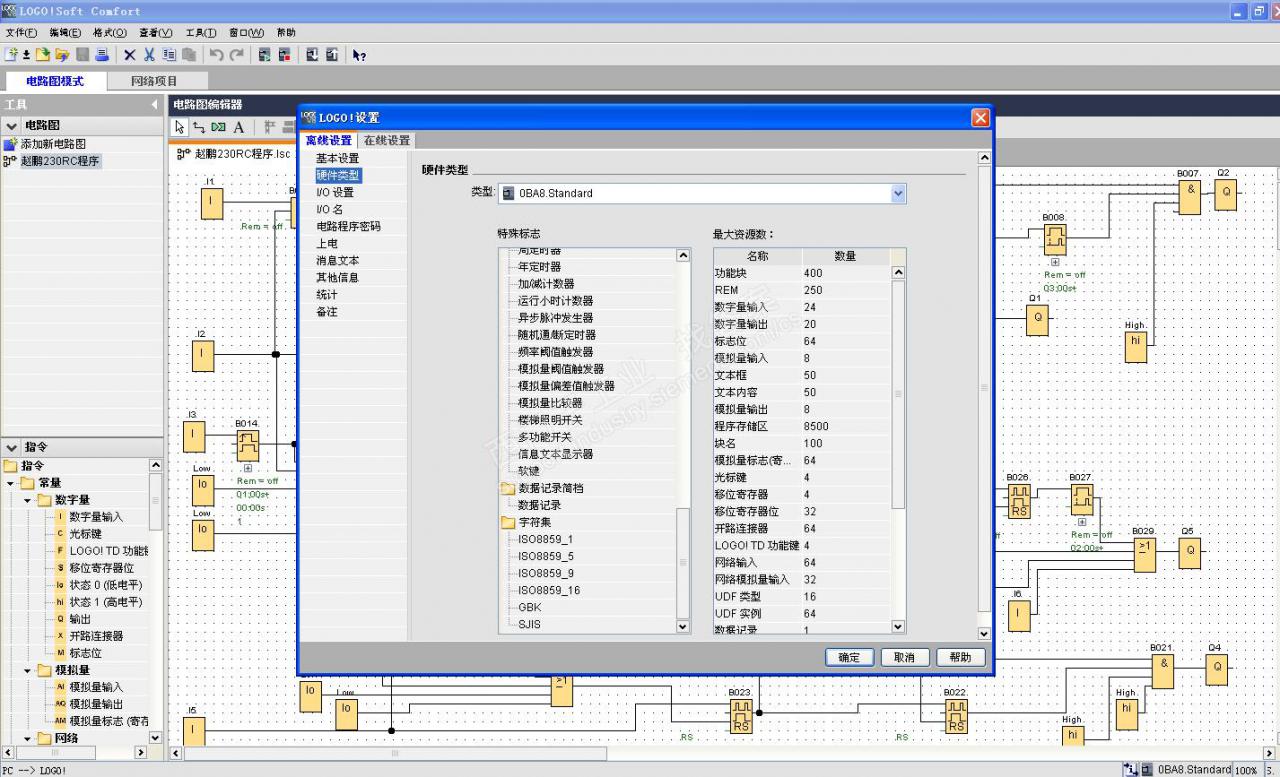The width and height of the screenshot is (1280, 777).
Task: Click the status bar connection icon
Action: tap(1131, 769)
